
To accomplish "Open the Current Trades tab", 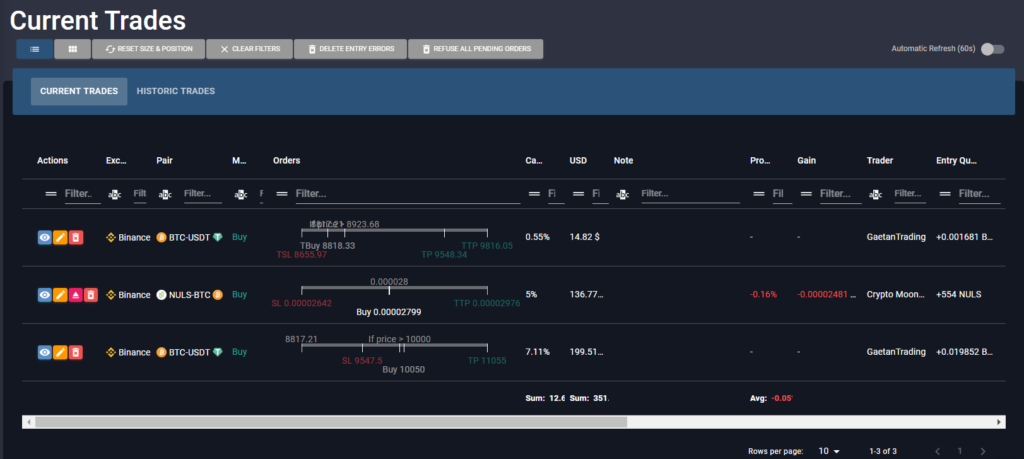I will (79, 91).
